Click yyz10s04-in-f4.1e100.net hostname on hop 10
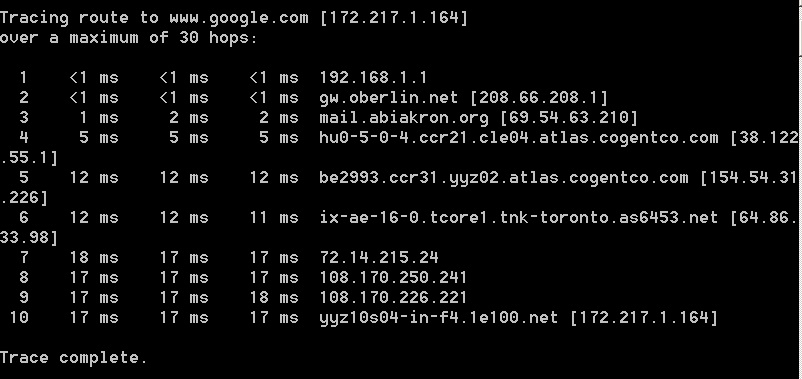Image resolution: width=802 pixels, height=379 pixels. point(438,318)
